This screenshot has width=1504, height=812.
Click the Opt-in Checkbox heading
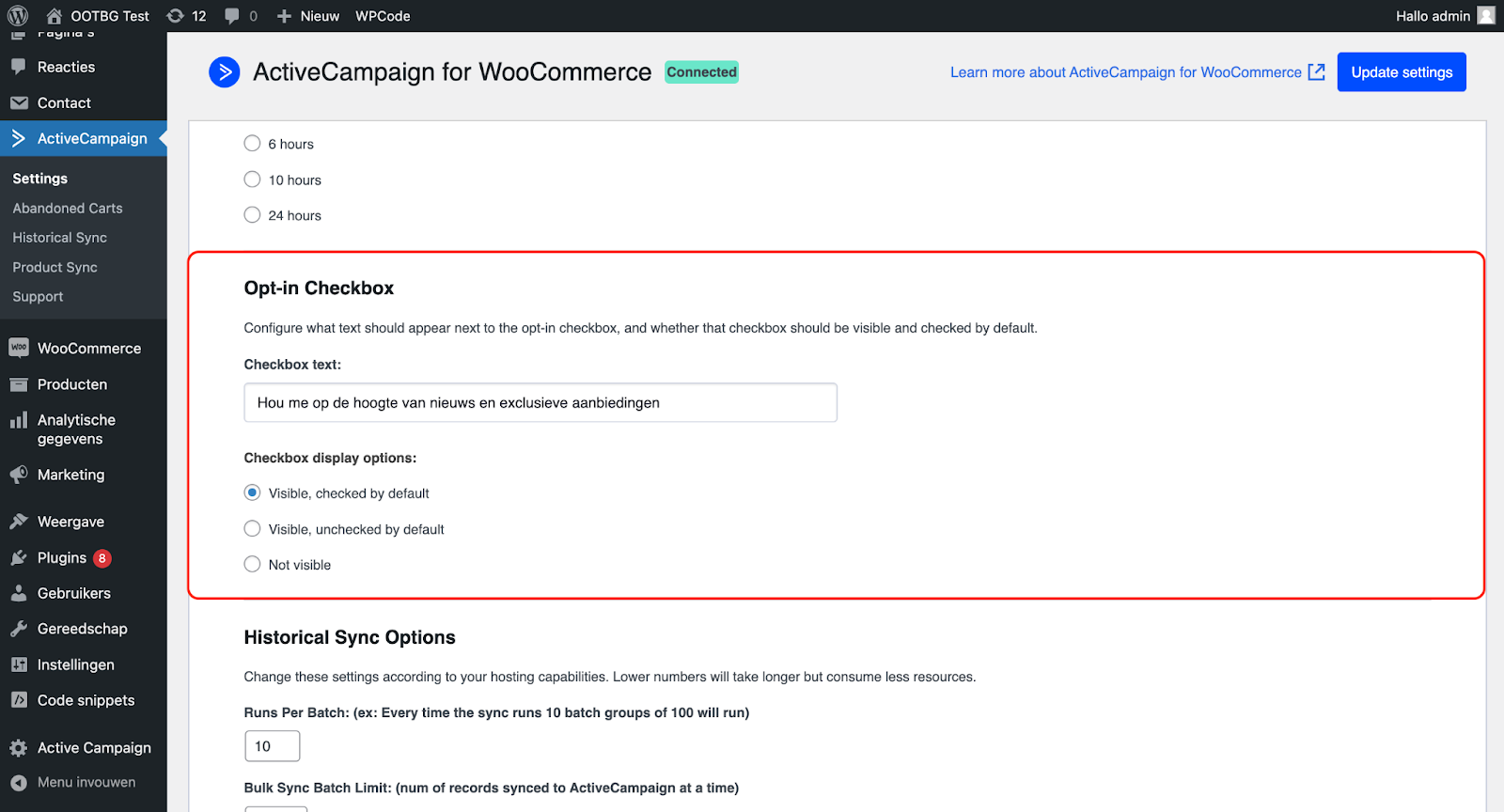[319, 289]
